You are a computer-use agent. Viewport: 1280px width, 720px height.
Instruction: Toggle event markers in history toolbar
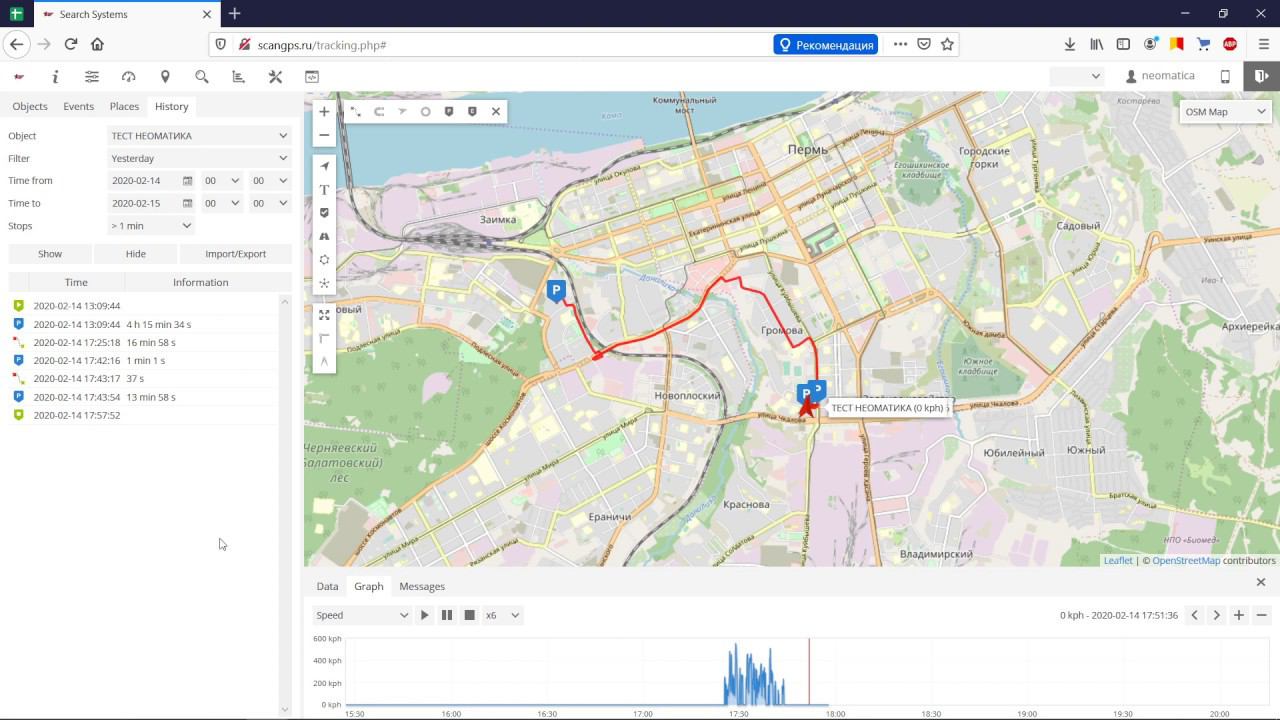pyautogui.click(x=472, y=112)
